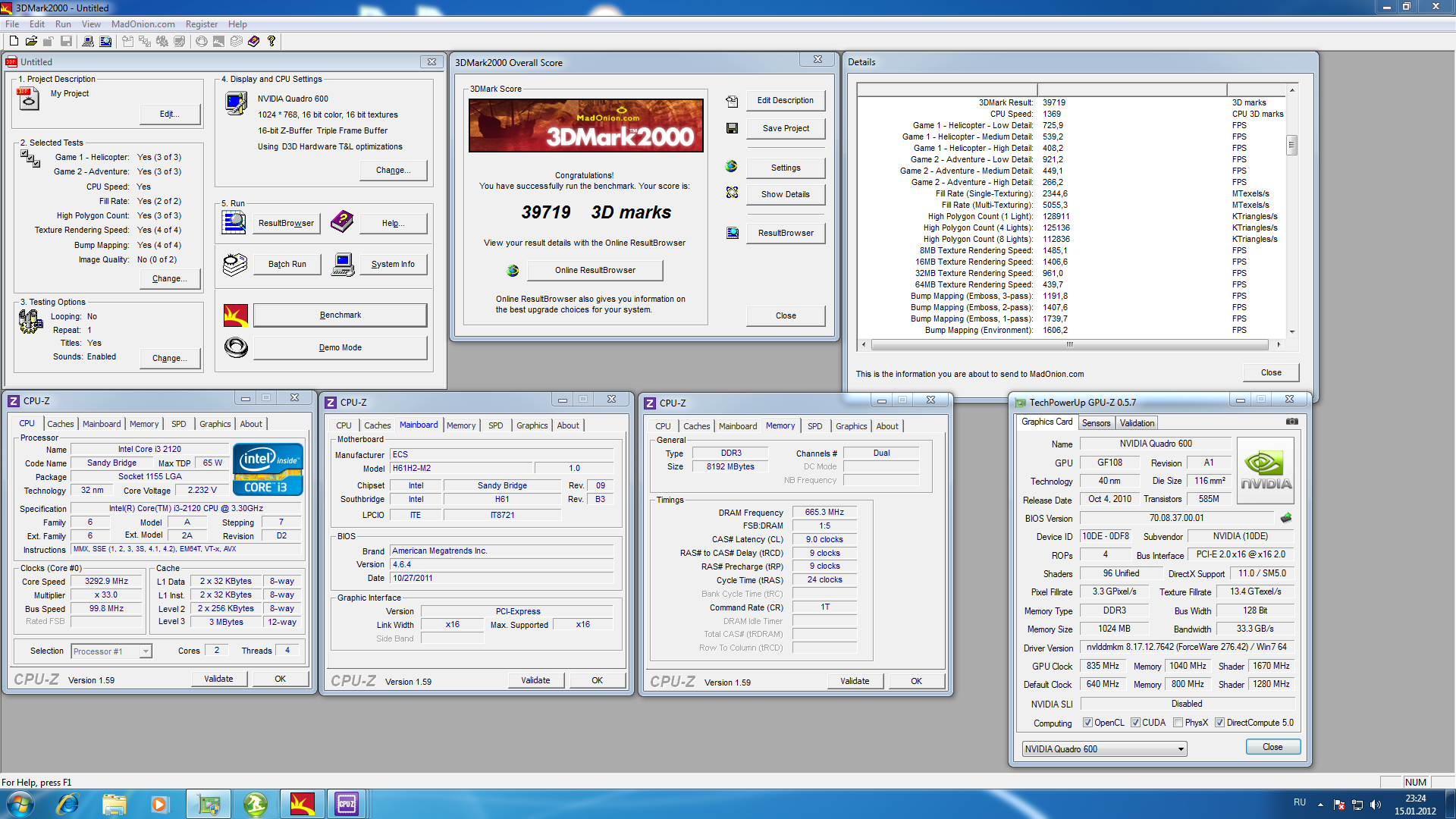This screenshot has width=1456, height=819.
Task: Toggle the CUDA checkbox in GPU-Z
Action: [1135, 723]
